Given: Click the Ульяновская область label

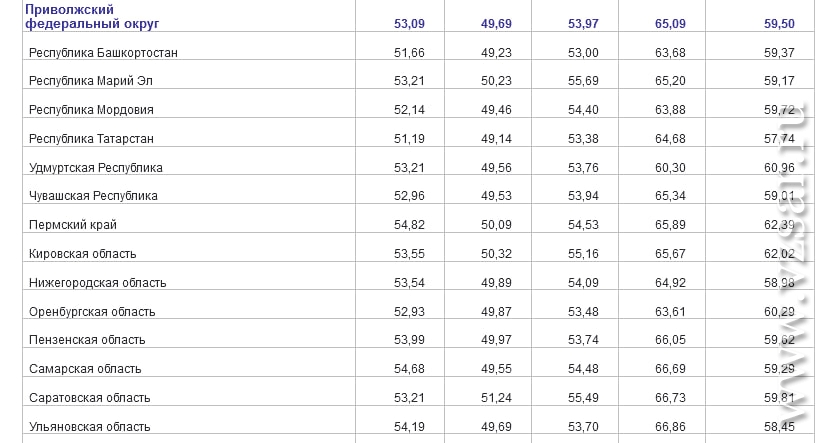Looking at the screenshot, I should point(90,427).
